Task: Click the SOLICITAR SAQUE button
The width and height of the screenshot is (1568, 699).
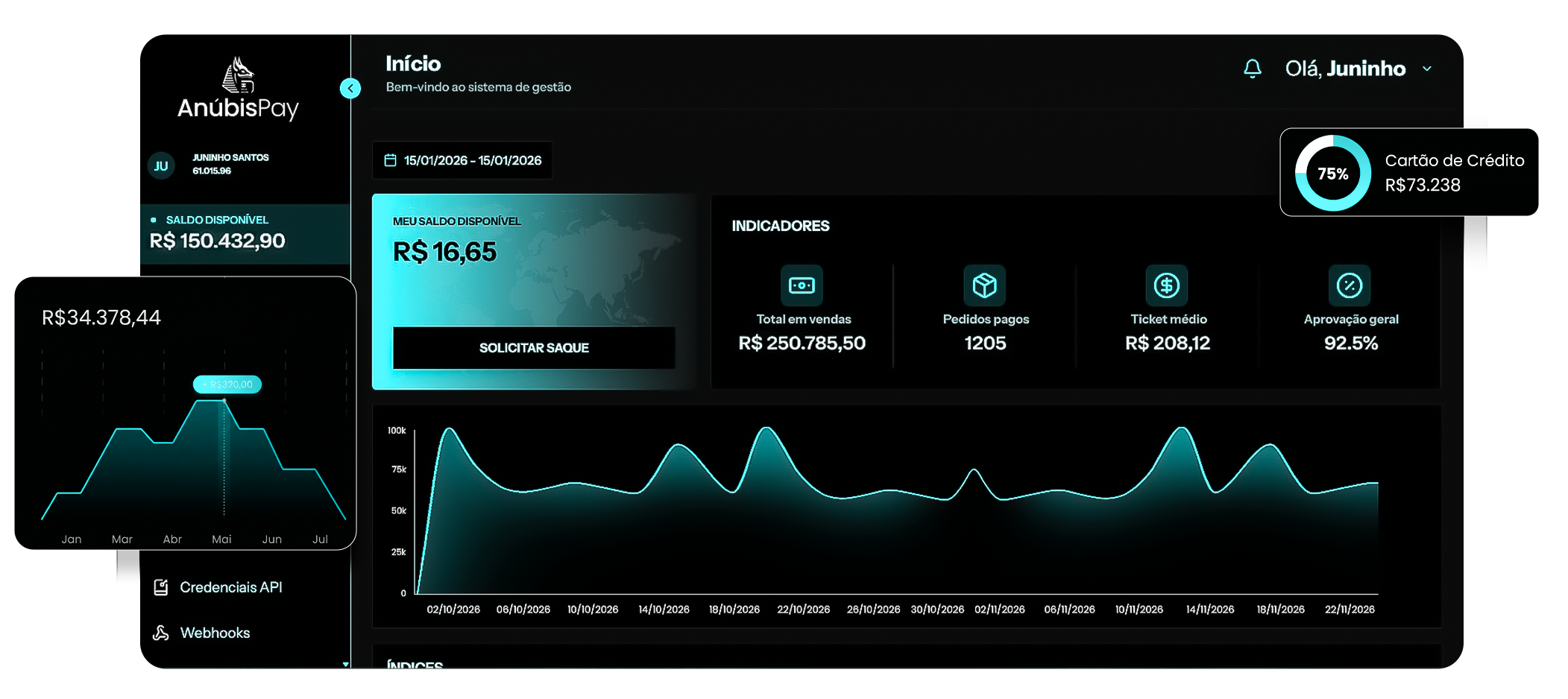Action: [534, 348]
